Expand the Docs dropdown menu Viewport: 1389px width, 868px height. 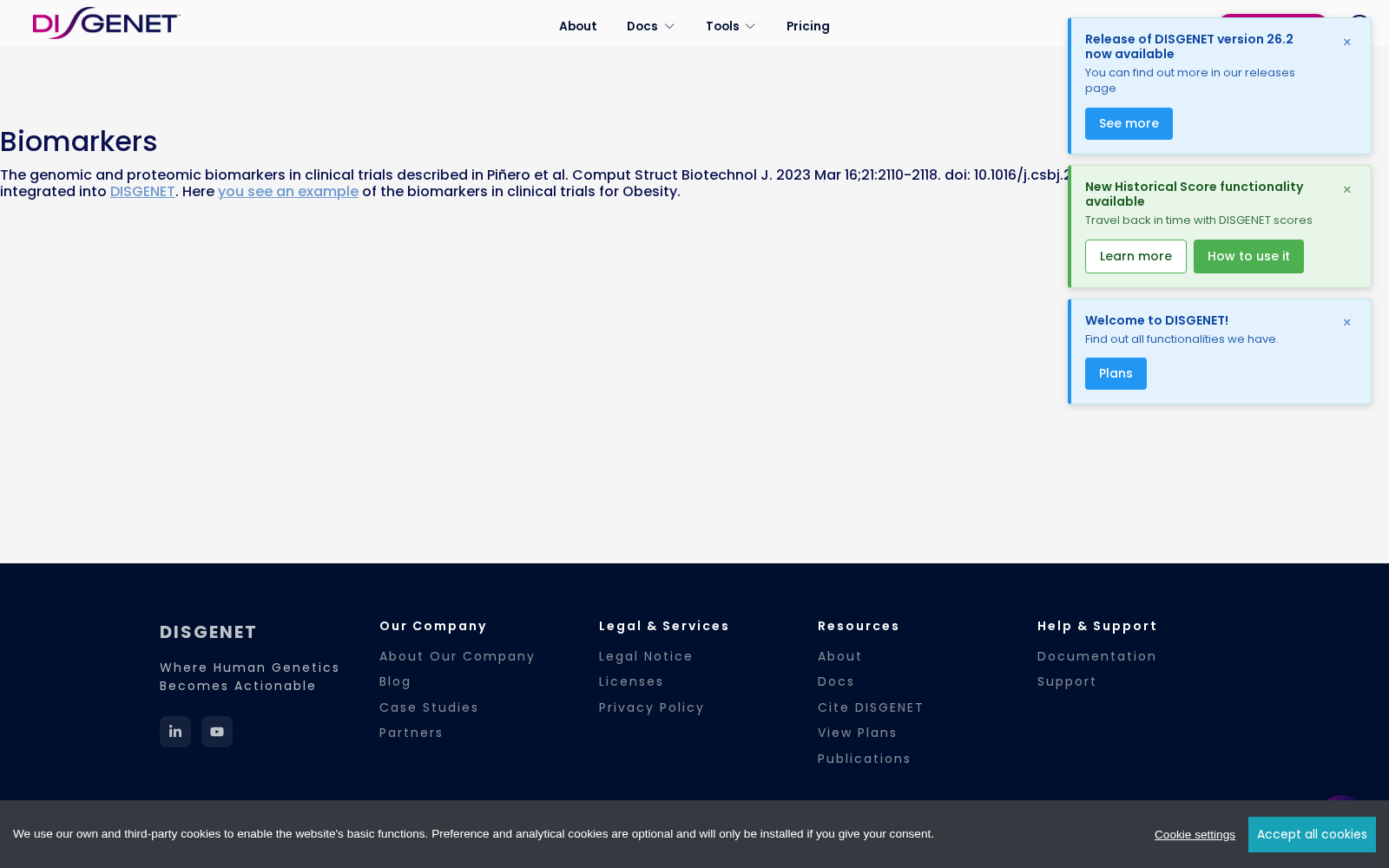651,26
